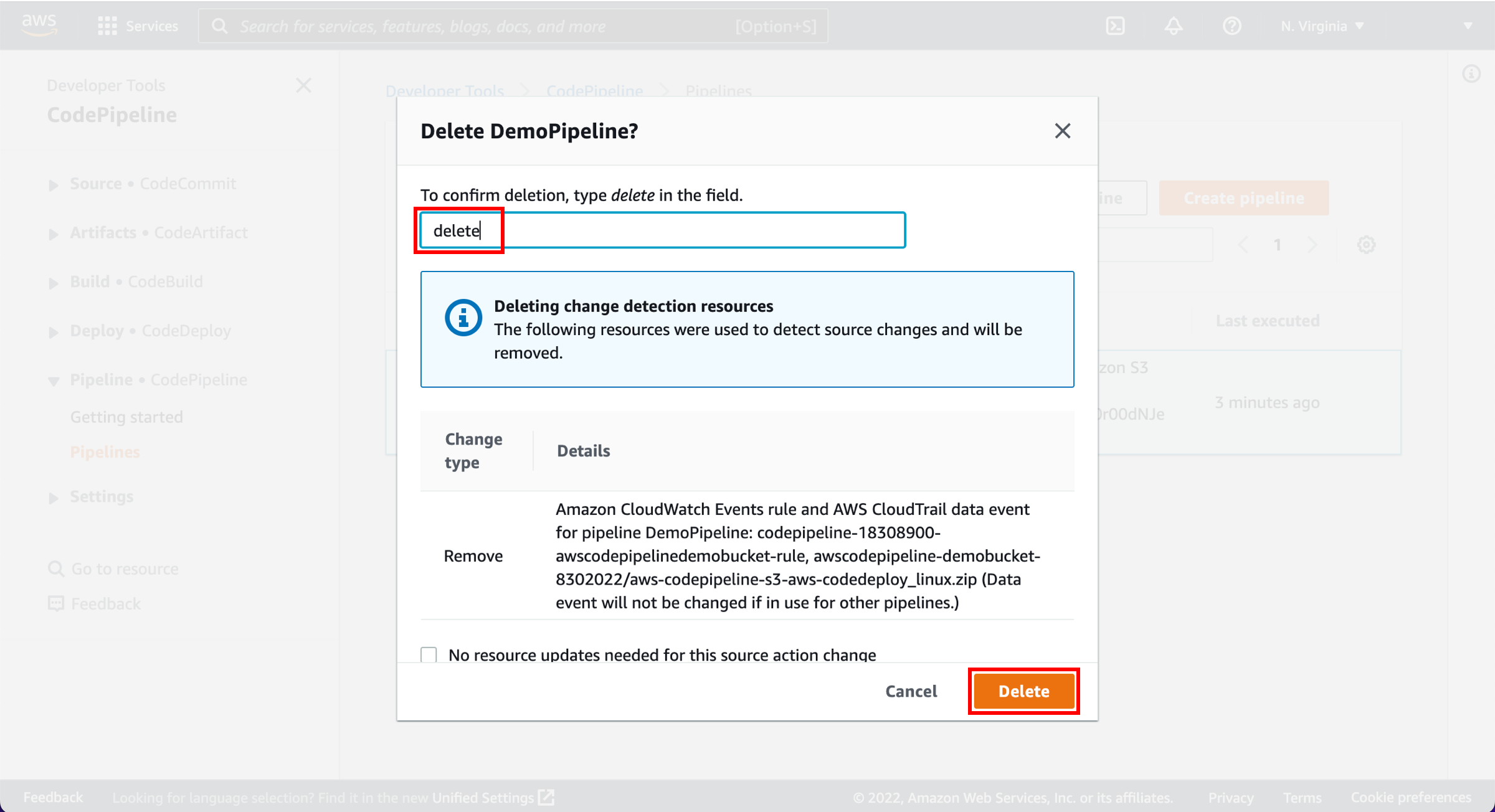
Task: Click Developer Tools breadcrumb
Action: coord(445,91)
